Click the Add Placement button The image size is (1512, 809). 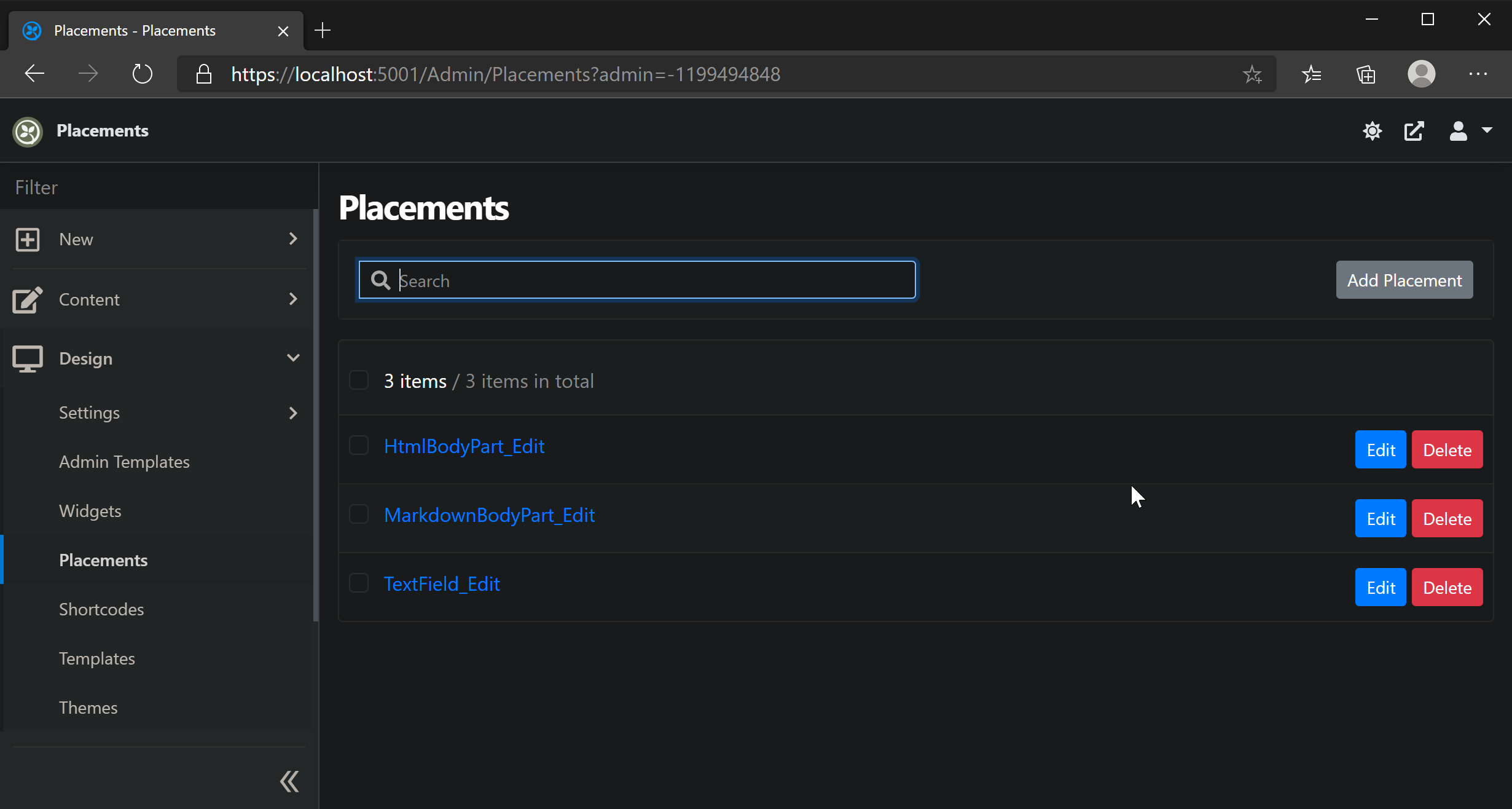coord(1404,280)
